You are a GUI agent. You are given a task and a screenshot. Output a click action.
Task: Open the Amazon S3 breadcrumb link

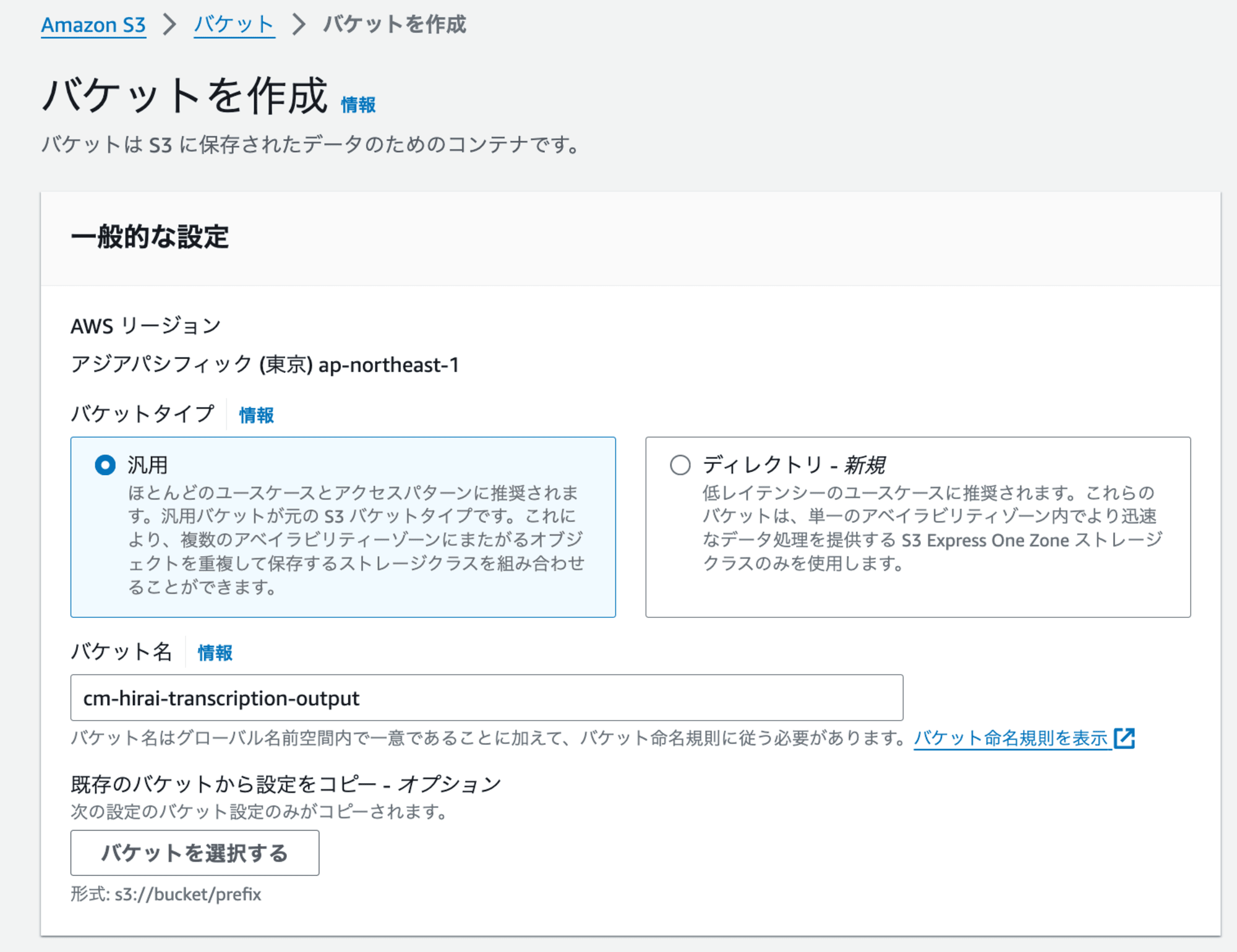pos(93,25)
